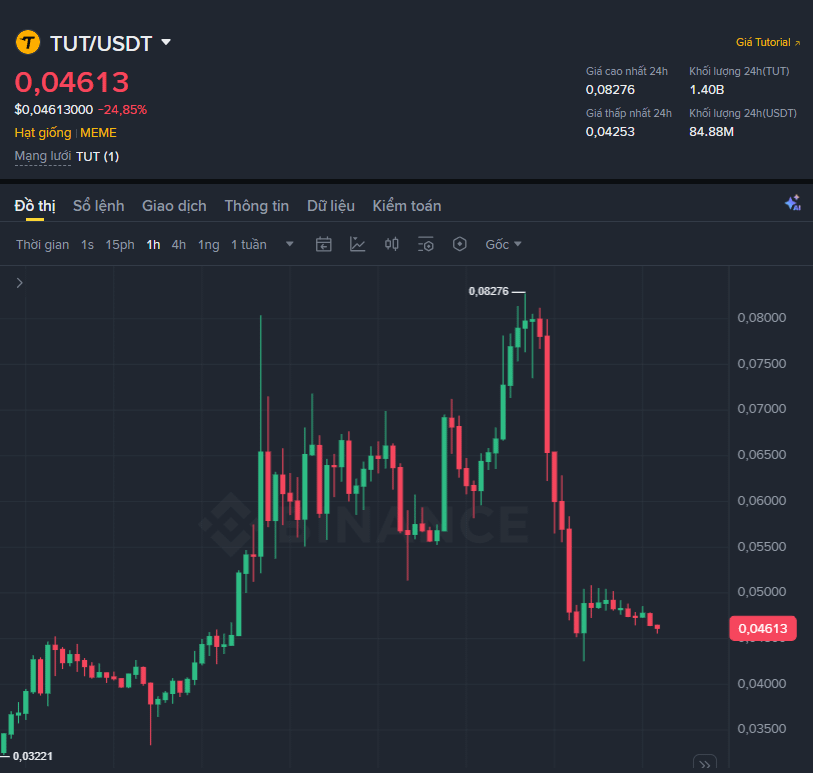Click the hexagon chart settings icon

[459, 244]
